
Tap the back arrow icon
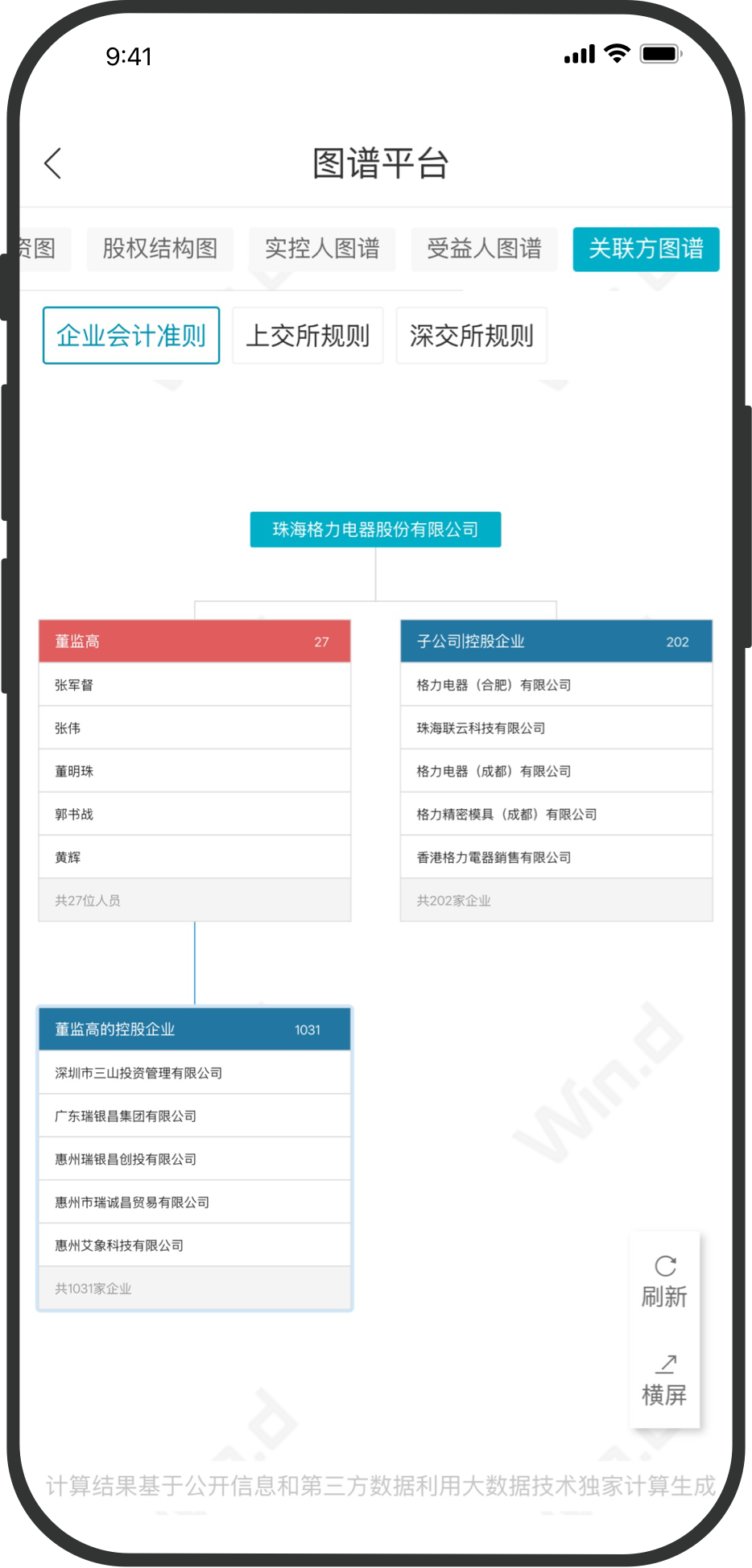pyautogui.click(x=53, y=163)
